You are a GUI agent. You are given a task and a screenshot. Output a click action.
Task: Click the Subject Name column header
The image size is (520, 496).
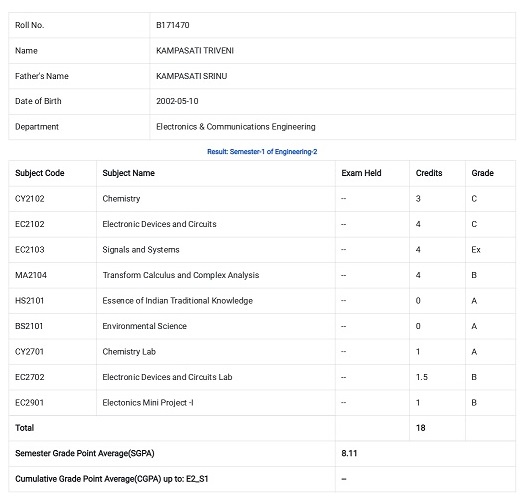[x=129, y=173]
